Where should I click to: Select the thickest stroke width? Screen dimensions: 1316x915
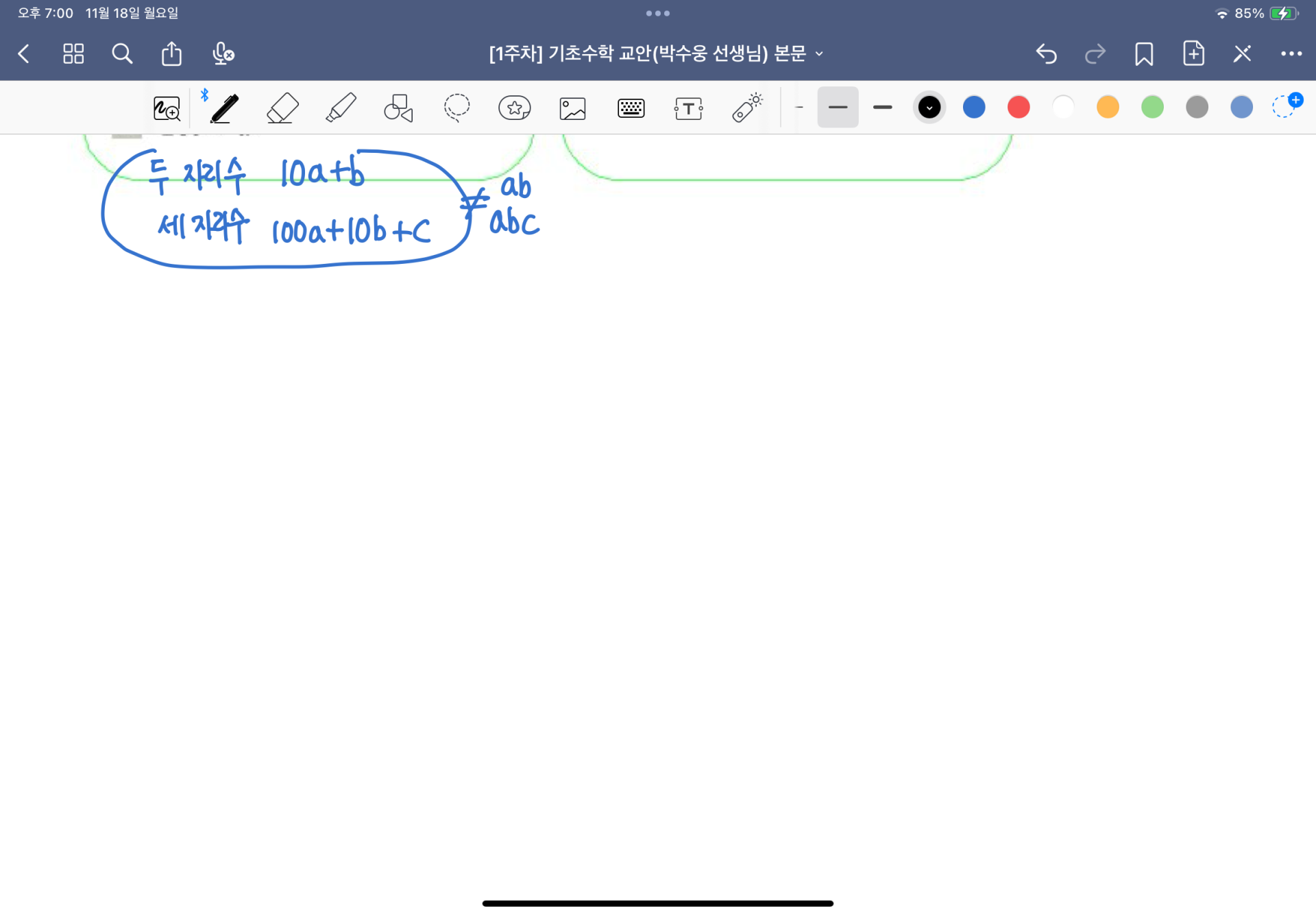882,108
